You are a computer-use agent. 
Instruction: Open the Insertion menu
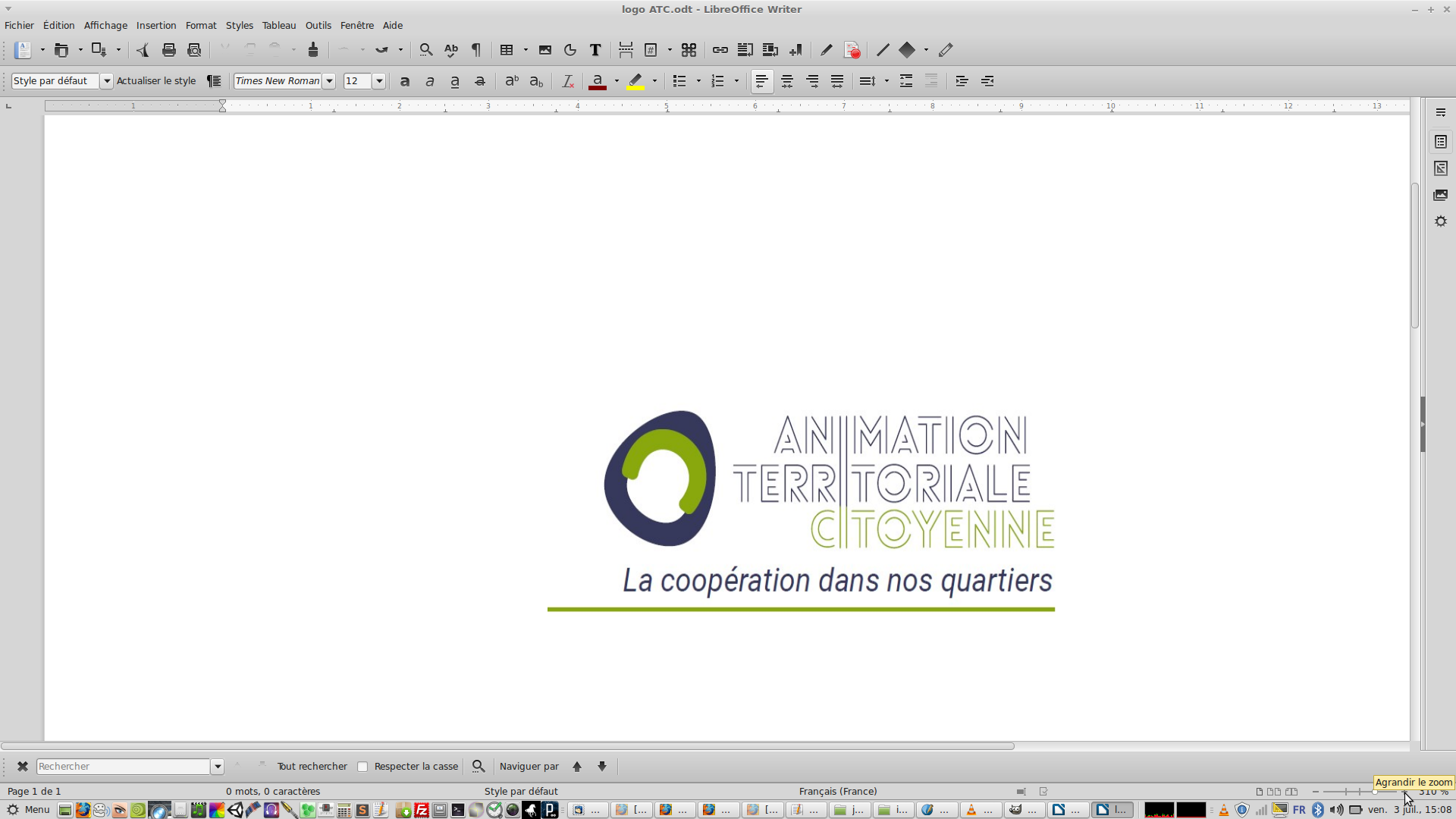coord(156,25)
